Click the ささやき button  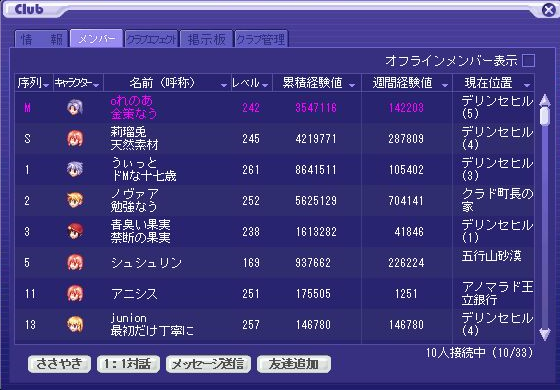tap(59, 364)
